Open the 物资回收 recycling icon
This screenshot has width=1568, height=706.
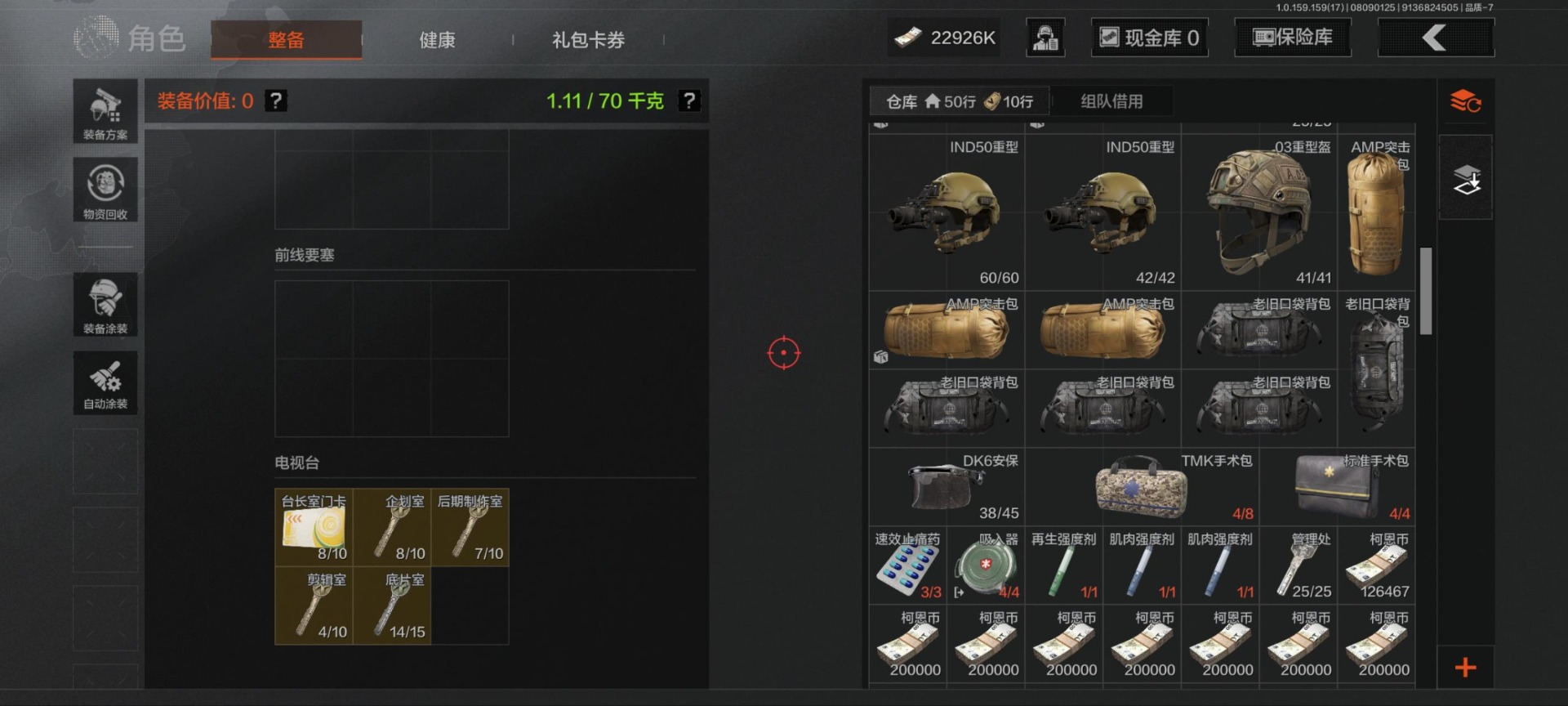point(105,190)
